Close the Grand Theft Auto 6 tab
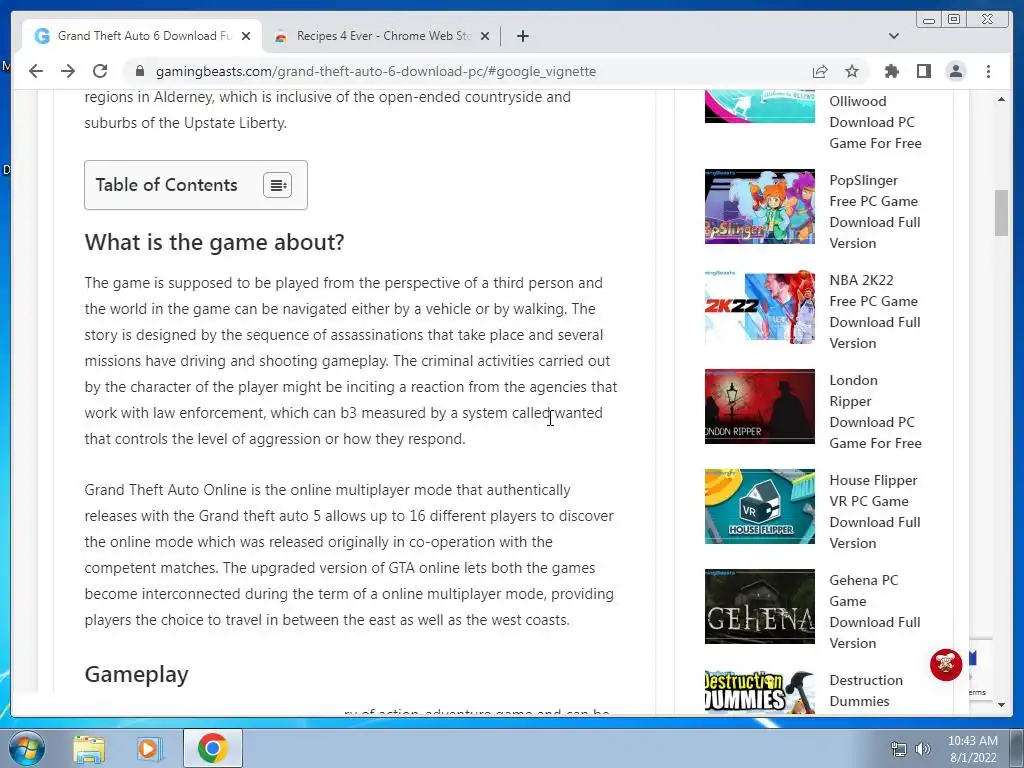Image resolution: width=1024 pixels, height=768 pixels. (246, 36)
